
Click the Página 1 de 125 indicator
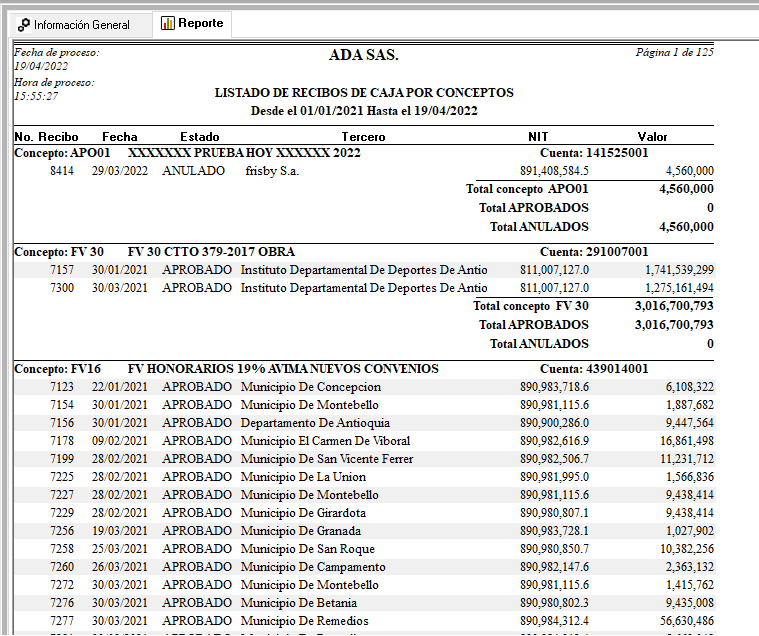pos(674,52)
